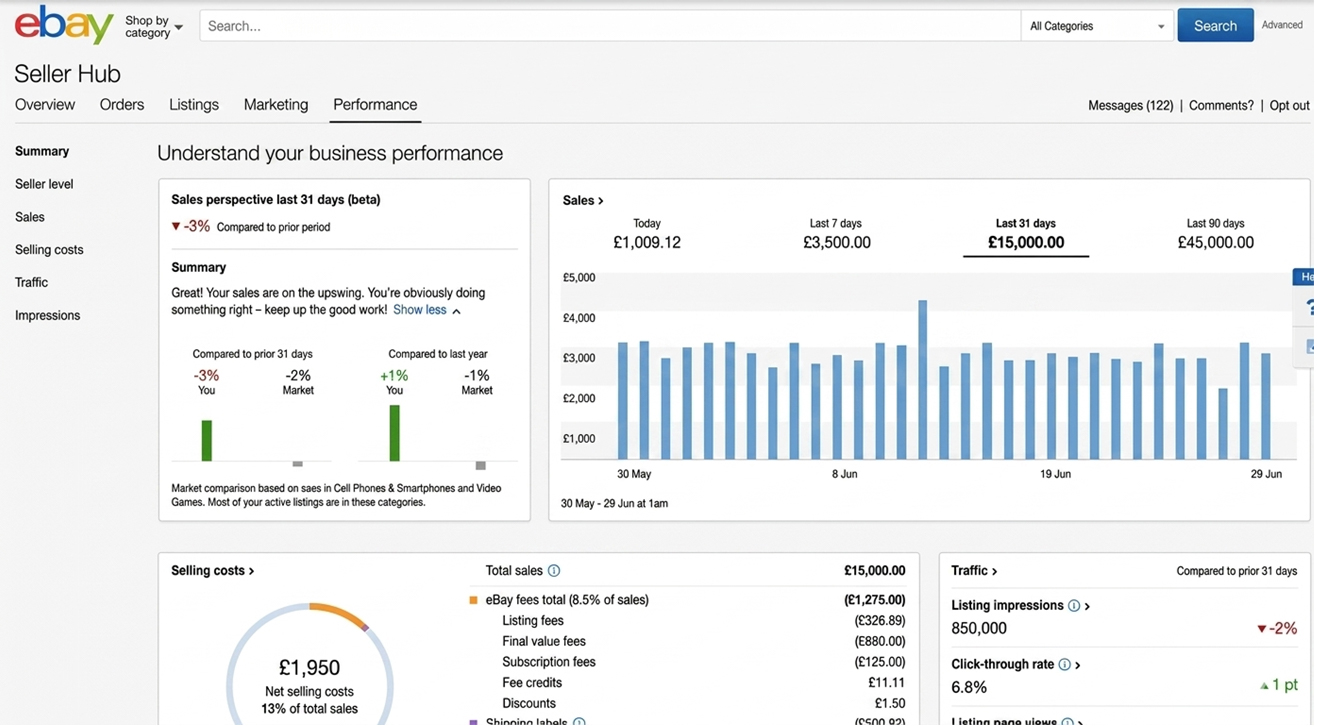
Task: Click into the Search input field
Action: [x=610, y=26]
